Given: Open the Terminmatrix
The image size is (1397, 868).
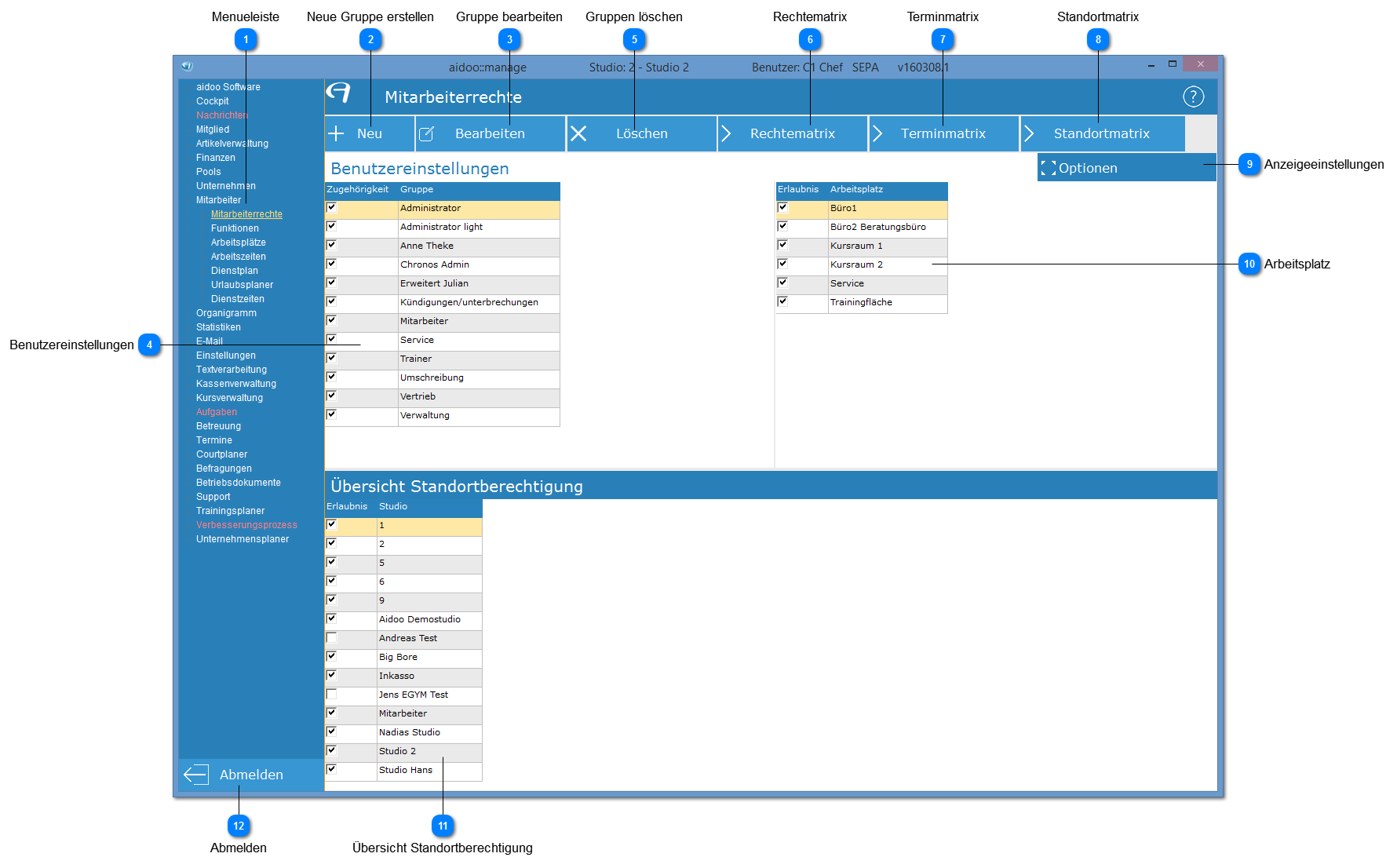Looking at the screenshot, I should (943, 133).
